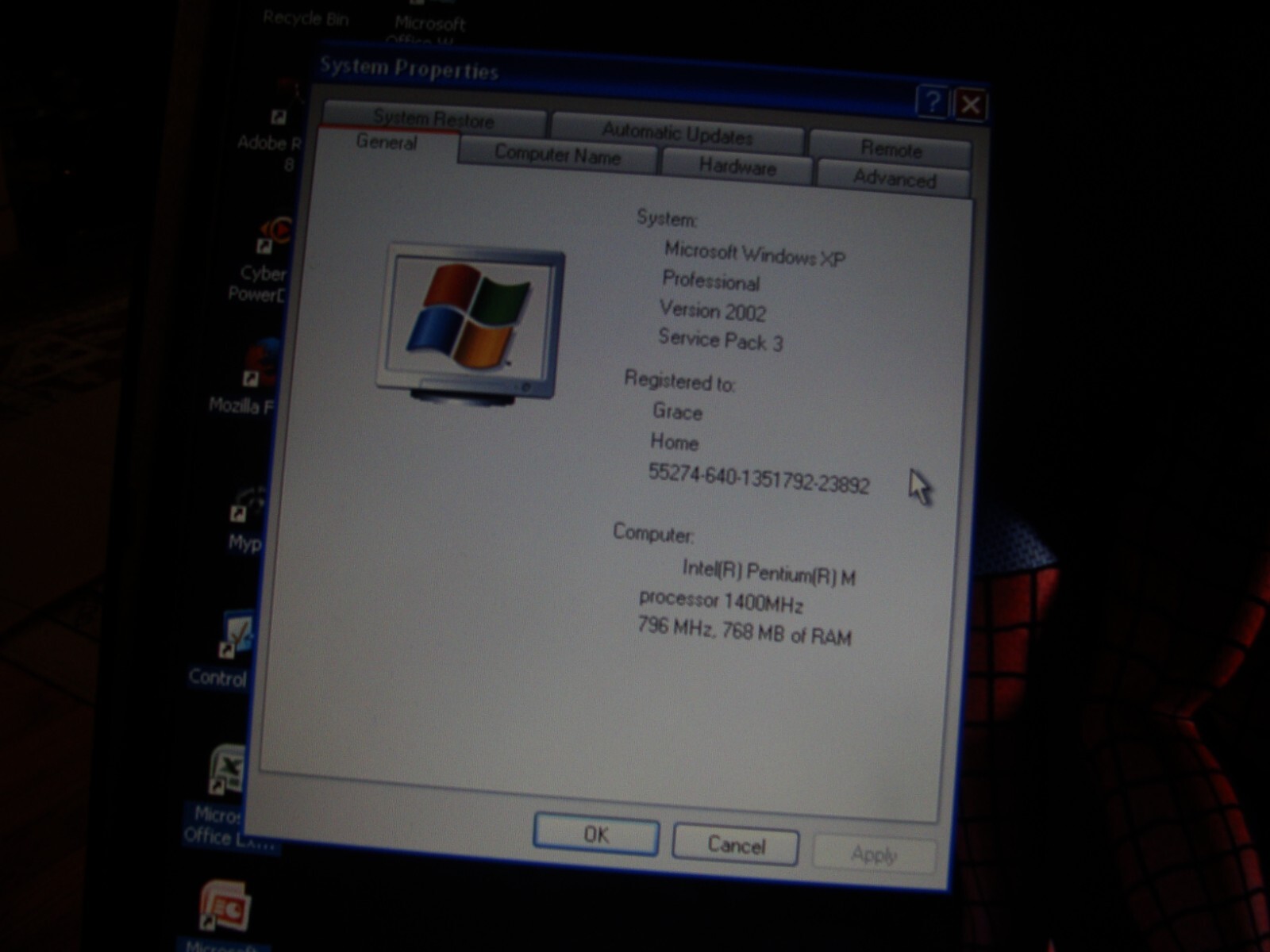1270x952 pixels.
Task: Switch to the System Restore tab
Action: 434,119
